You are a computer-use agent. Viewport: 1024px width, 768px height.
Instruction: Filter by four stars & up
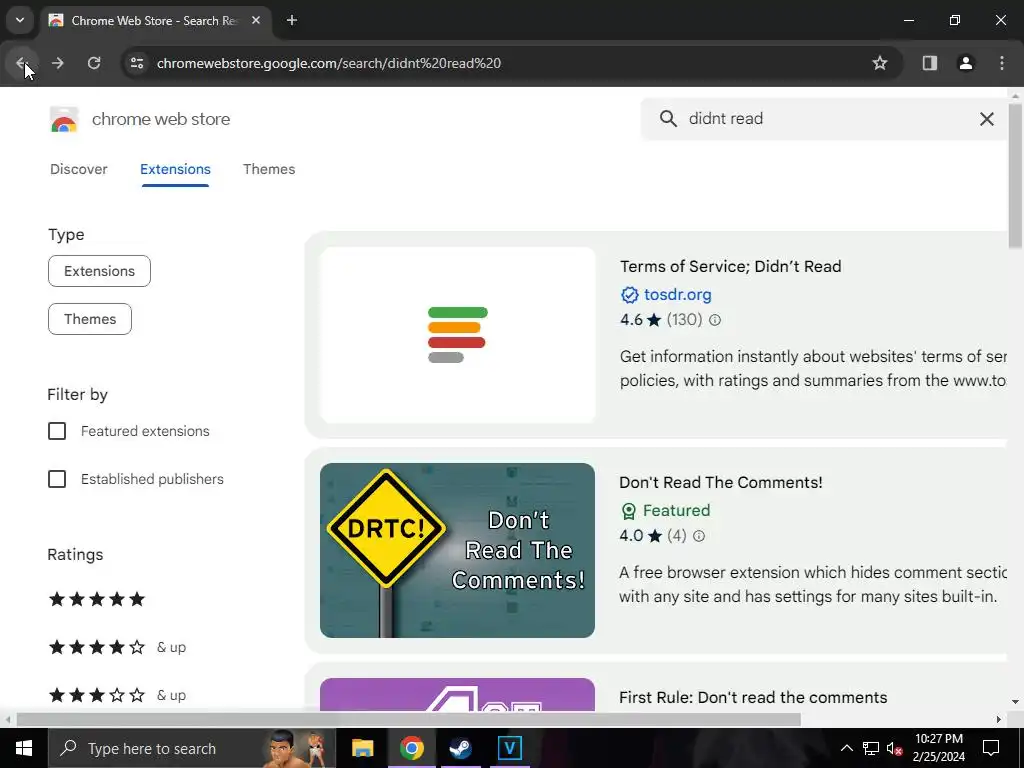click(117, 647)
